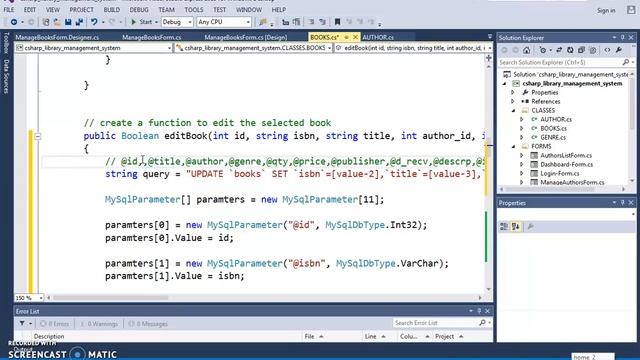The height and width of the screenshot is (360, 640).
Task: Open the Toolbox side panel tab
Action: [x=6, y=43]
